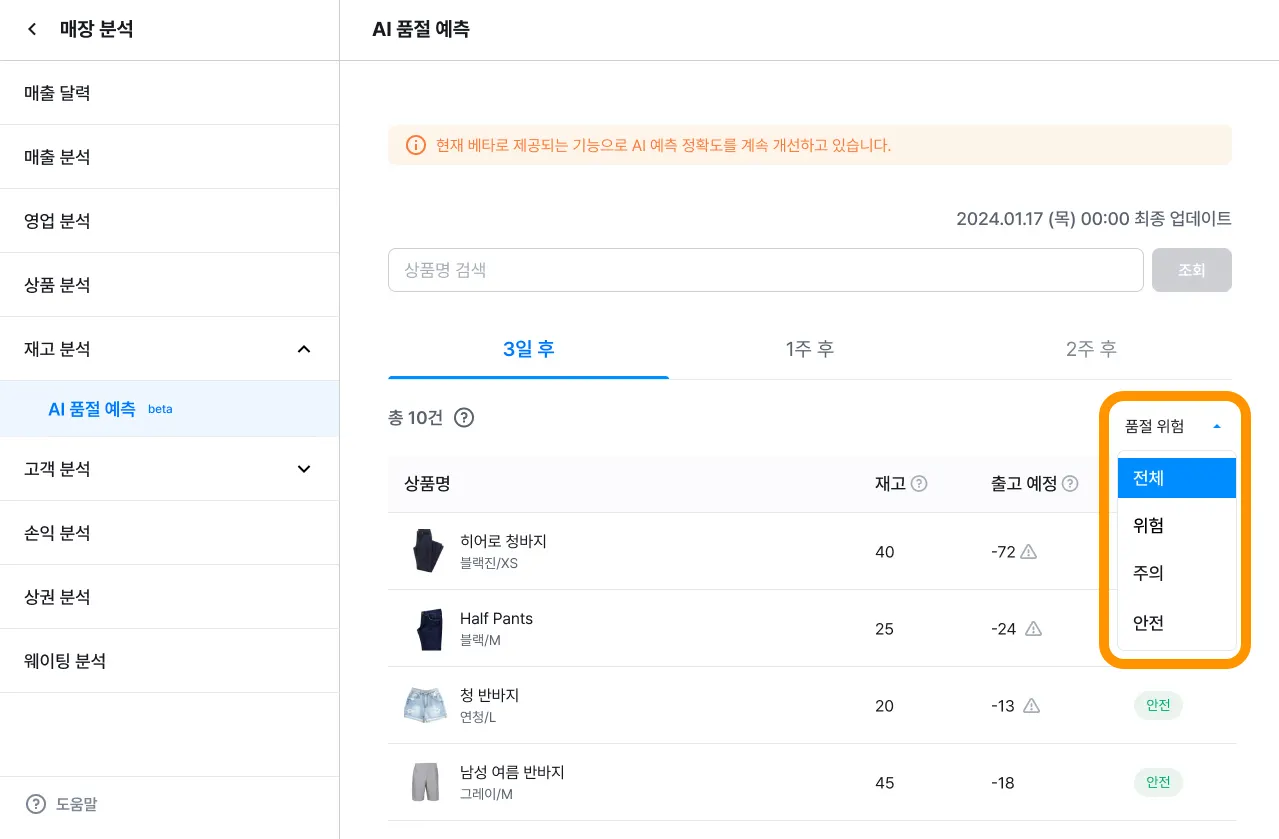Viewport: 1279px width, 839px height.
Task: Click the back arrow next to 매장 분석
Action: pos(33,30)
